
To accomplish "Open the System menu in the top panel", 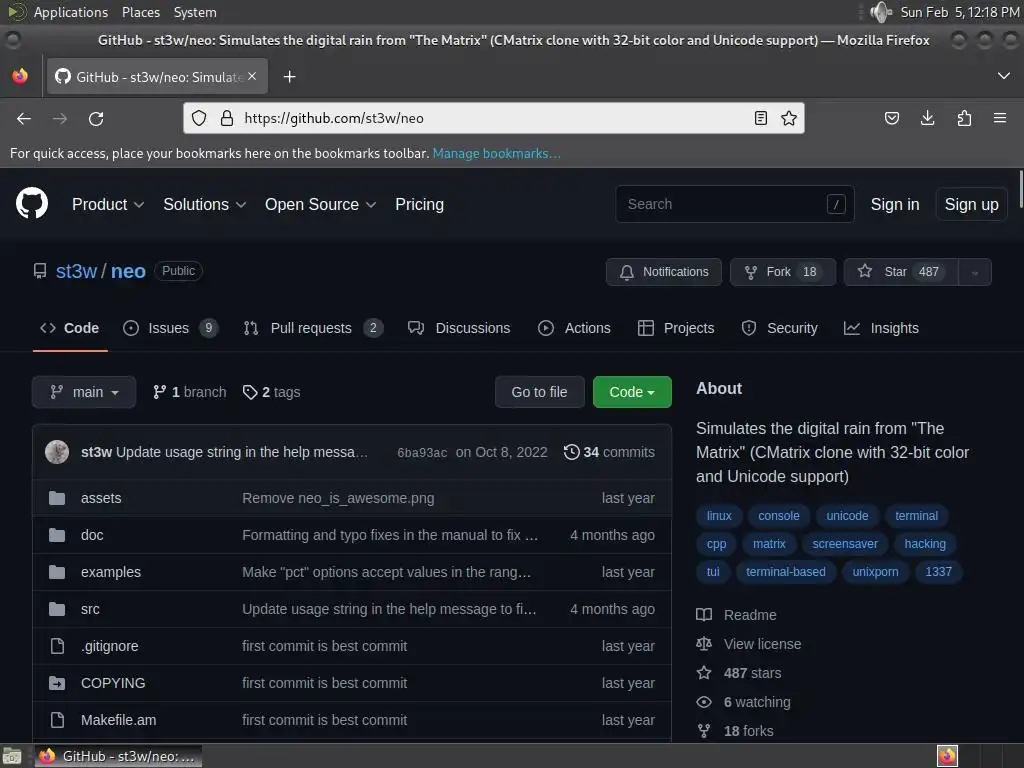I will 195,12.
